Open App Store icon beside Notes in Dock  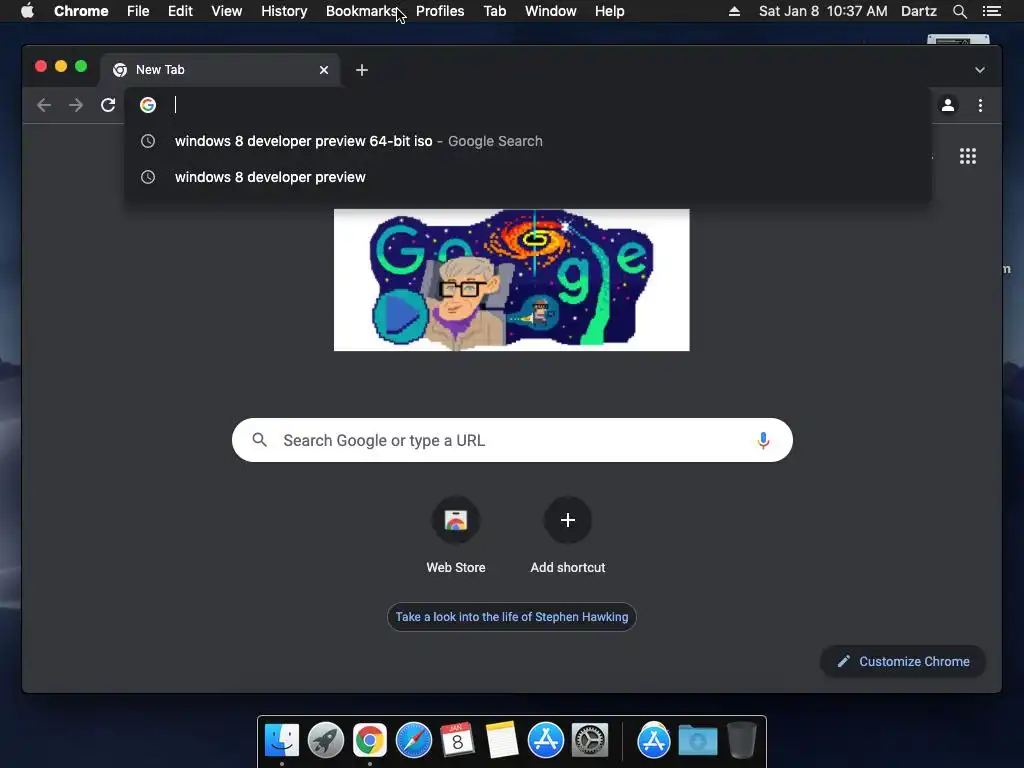[x=546, y=741]
